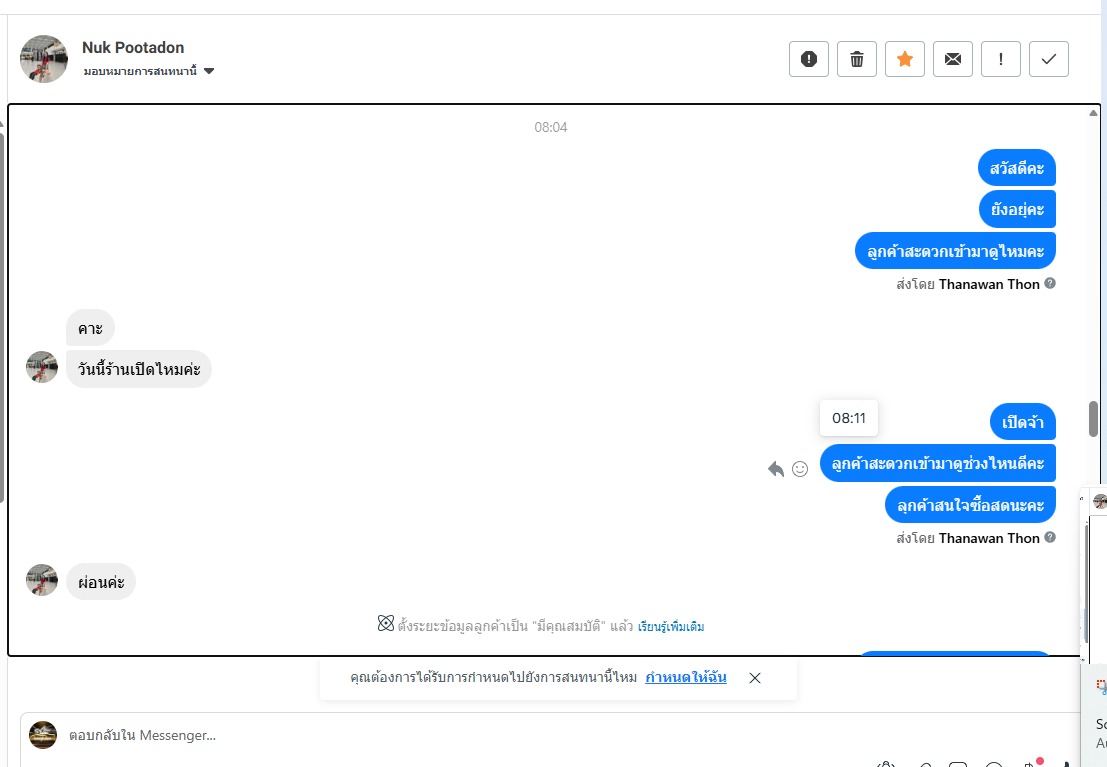Mark conversation as spam with exclamation circle icon
The width and height of the screenshot is (1107, 767).
click(808, 59)
